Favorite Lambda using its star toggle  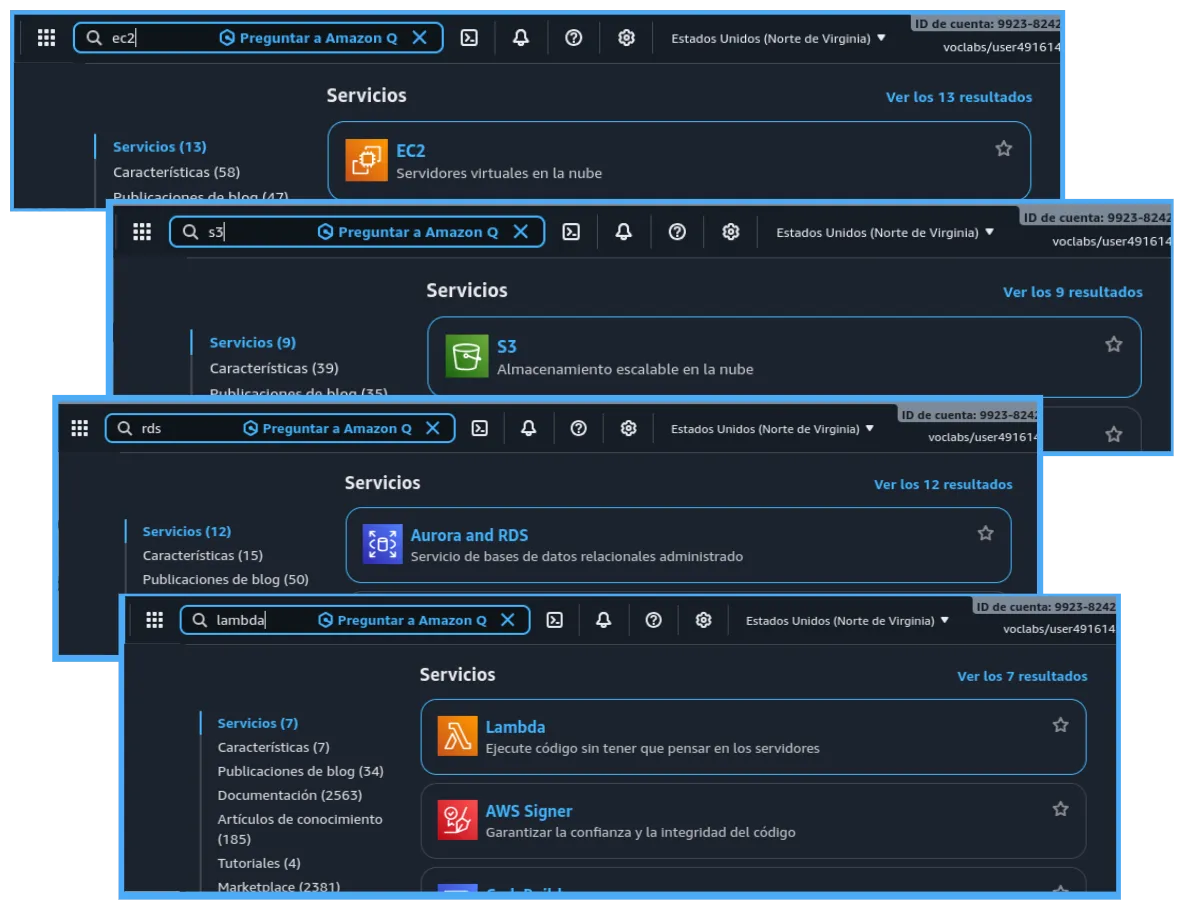[x=1060, y=725]
